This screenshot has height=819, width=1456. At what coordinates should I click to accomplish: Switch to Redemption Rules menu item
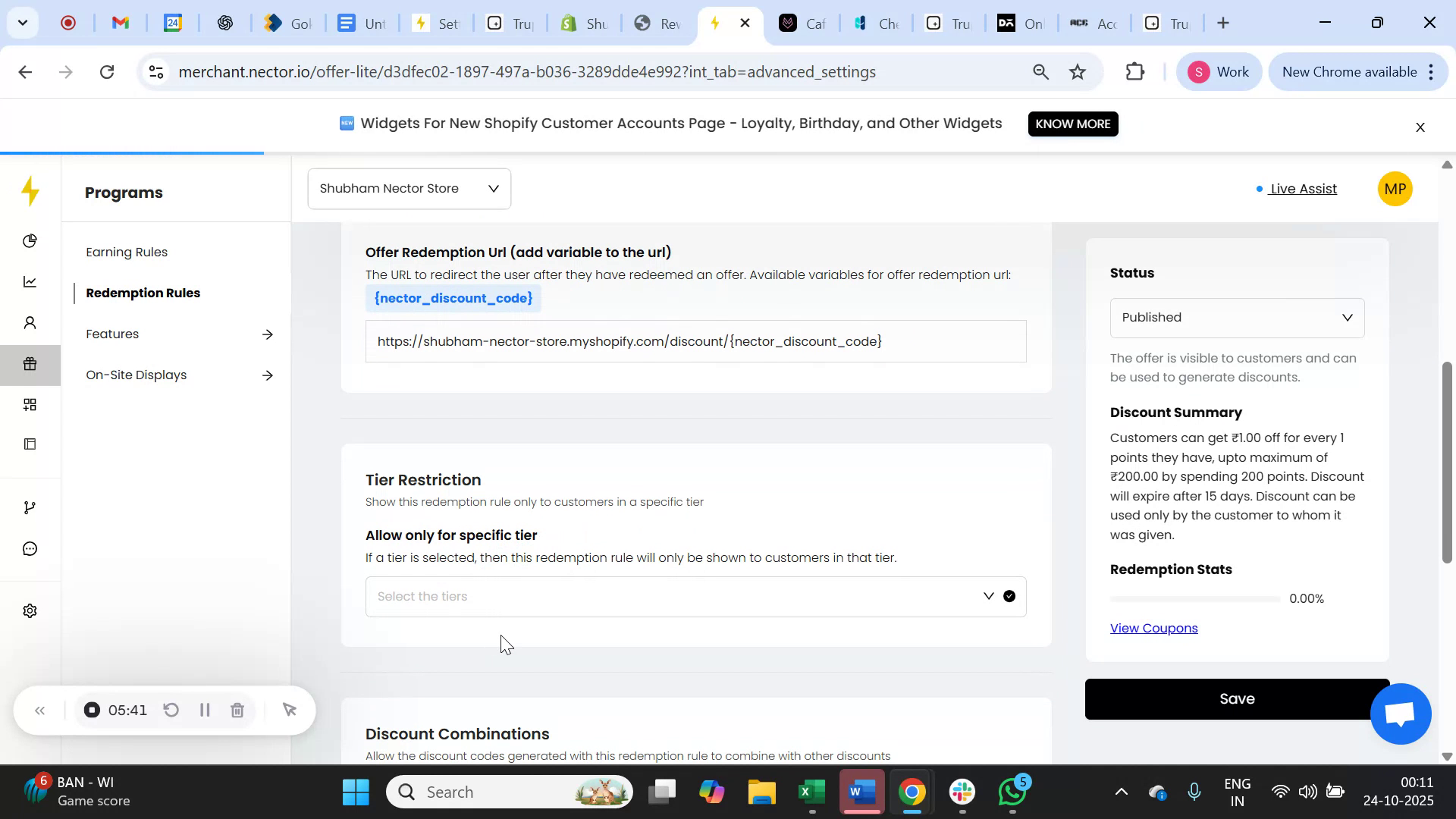[143, 293]
